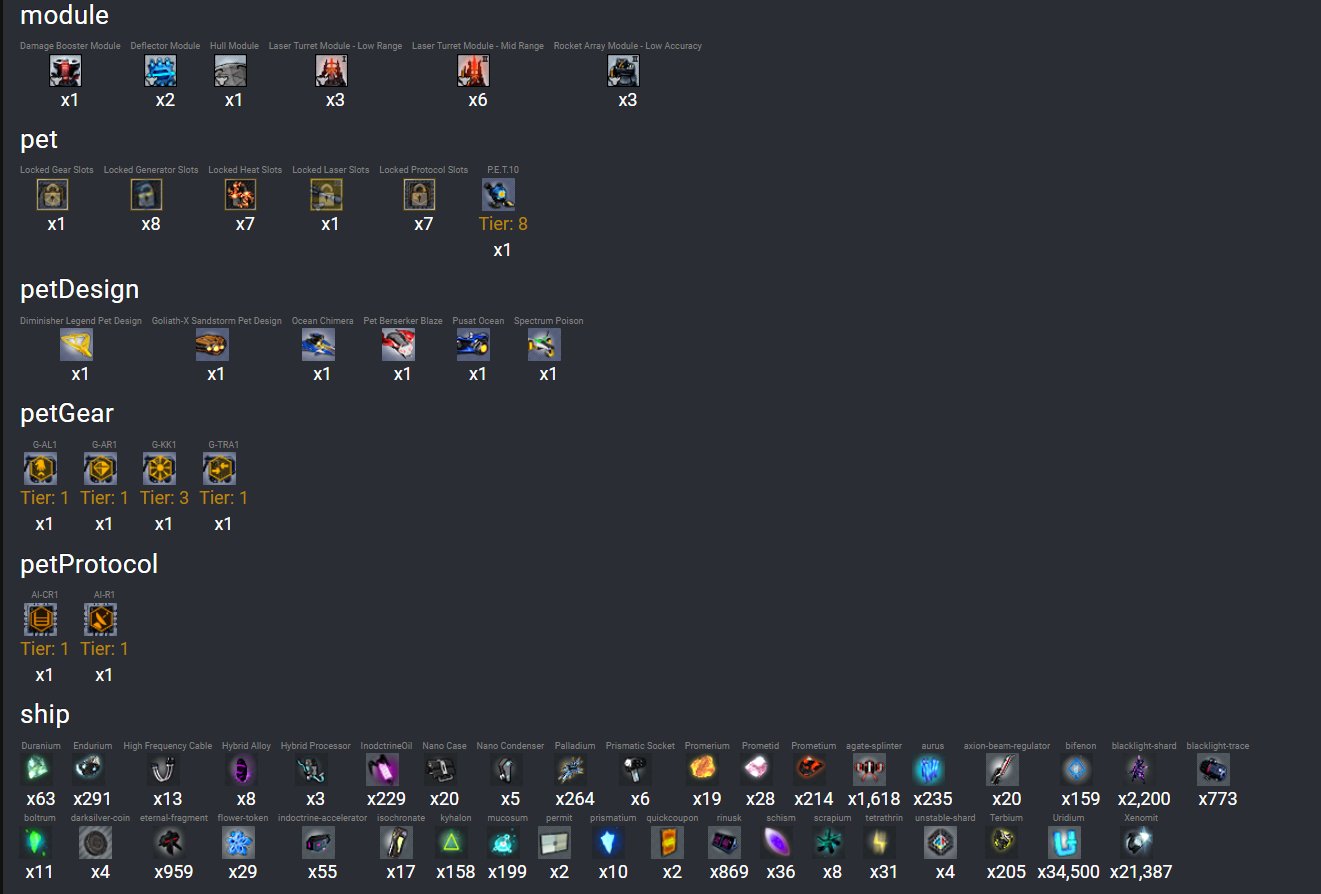Select the darksilver-coin icon
The width and height of the screenshot is (1321, 894).
(96, 843)
